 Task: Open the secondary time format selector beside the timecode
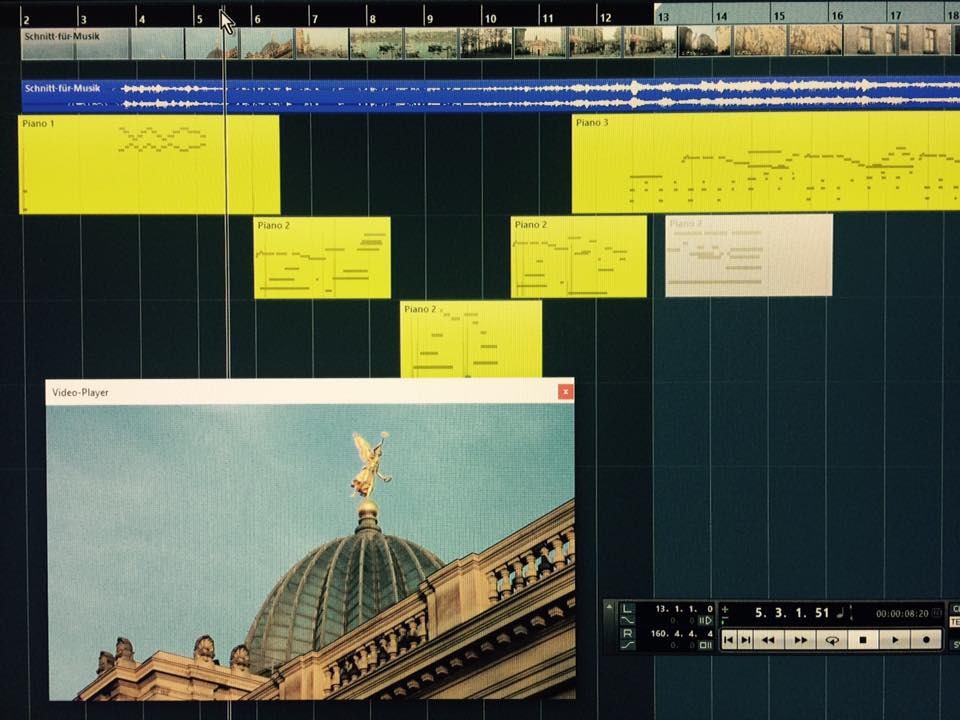(x=937, y=612)
